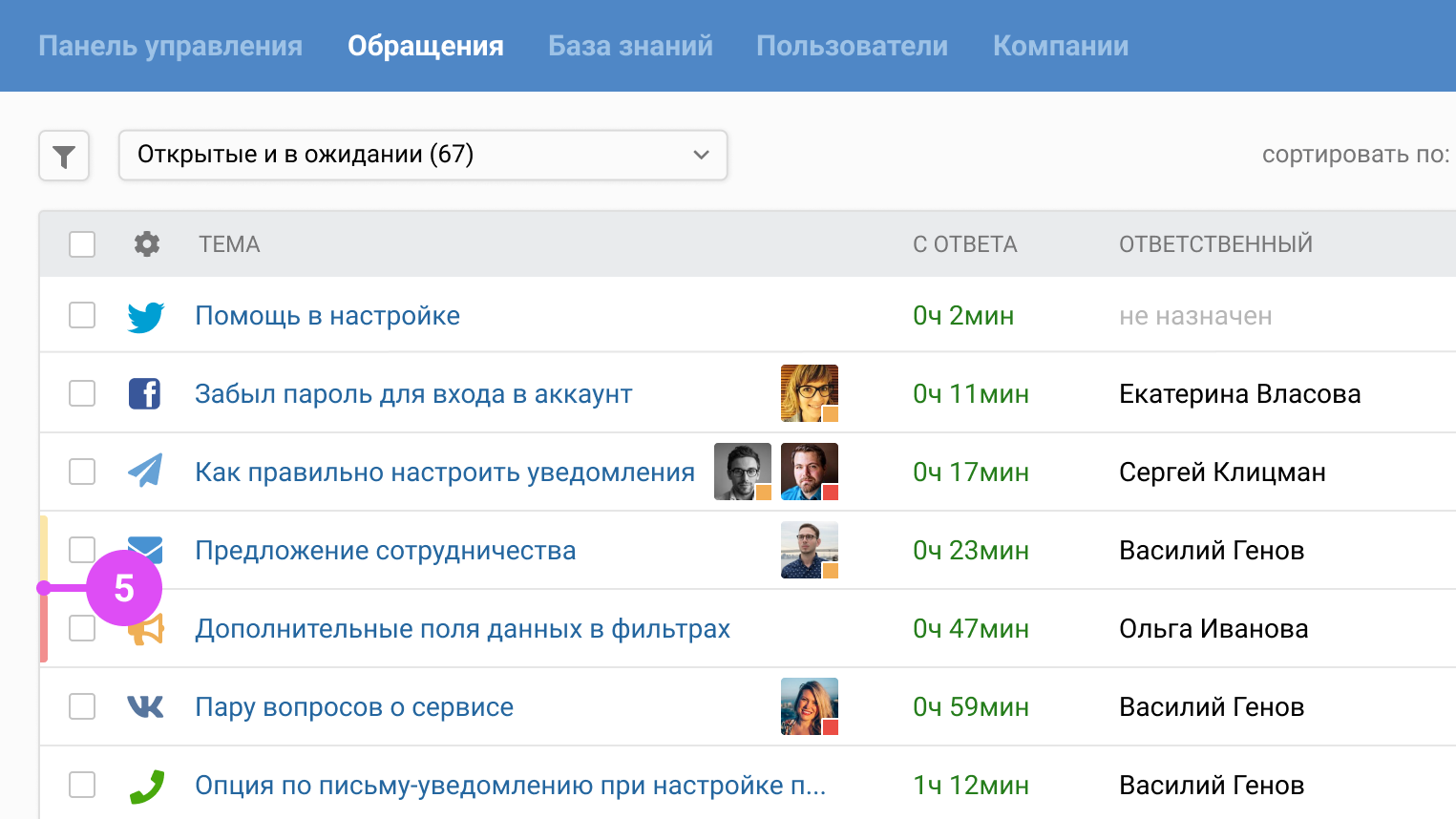Screen dimensions: 1456x819
Task: Click the phone icon for Опция по письму-уведомлению
Action: 145,785
